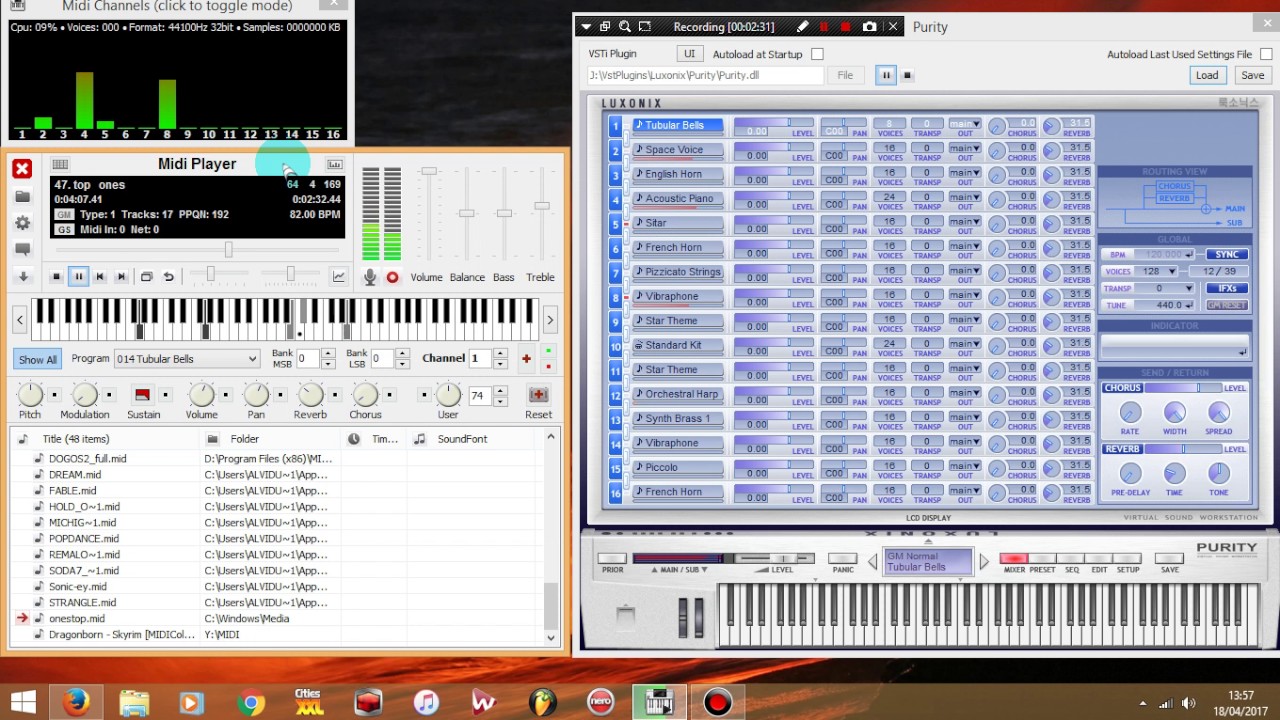The image size is (1280, 720).
Task: Open the main OUT dropdown for channel 10 Standard Kit
Action: tap(965, 346)
